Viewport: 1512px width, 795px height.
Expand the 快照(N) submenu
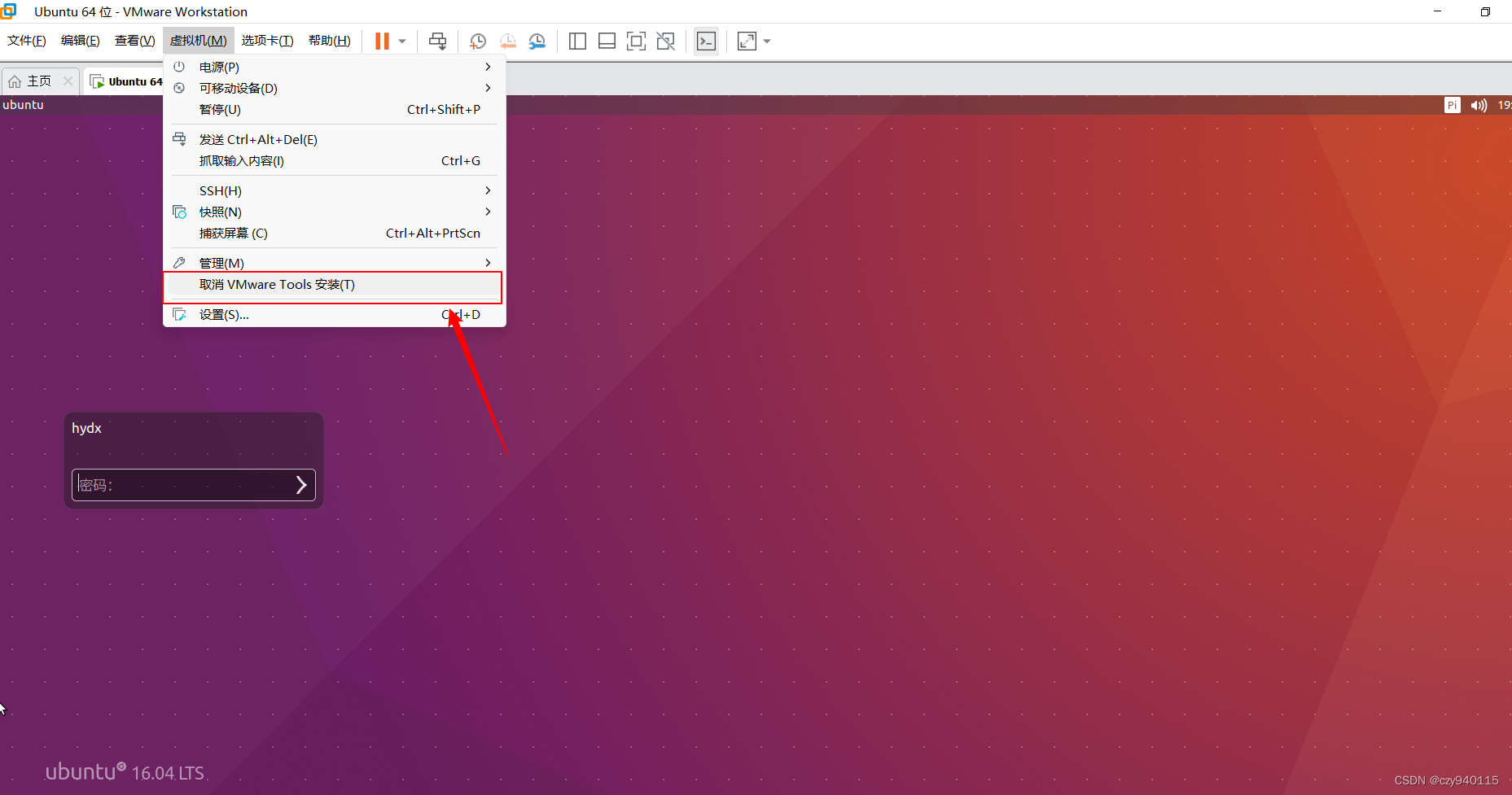pos(335,212)
